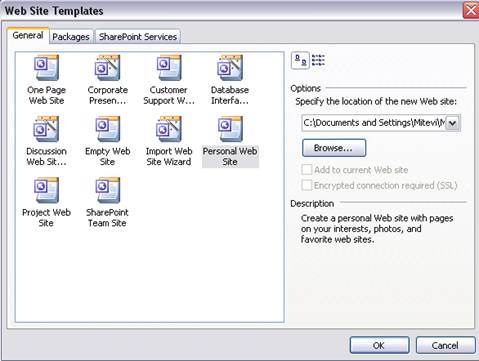The height and width of the screenshot is (361, 479).
Task: Toggle Add to current Web site checkbox
Action: [x=307, y=169]
